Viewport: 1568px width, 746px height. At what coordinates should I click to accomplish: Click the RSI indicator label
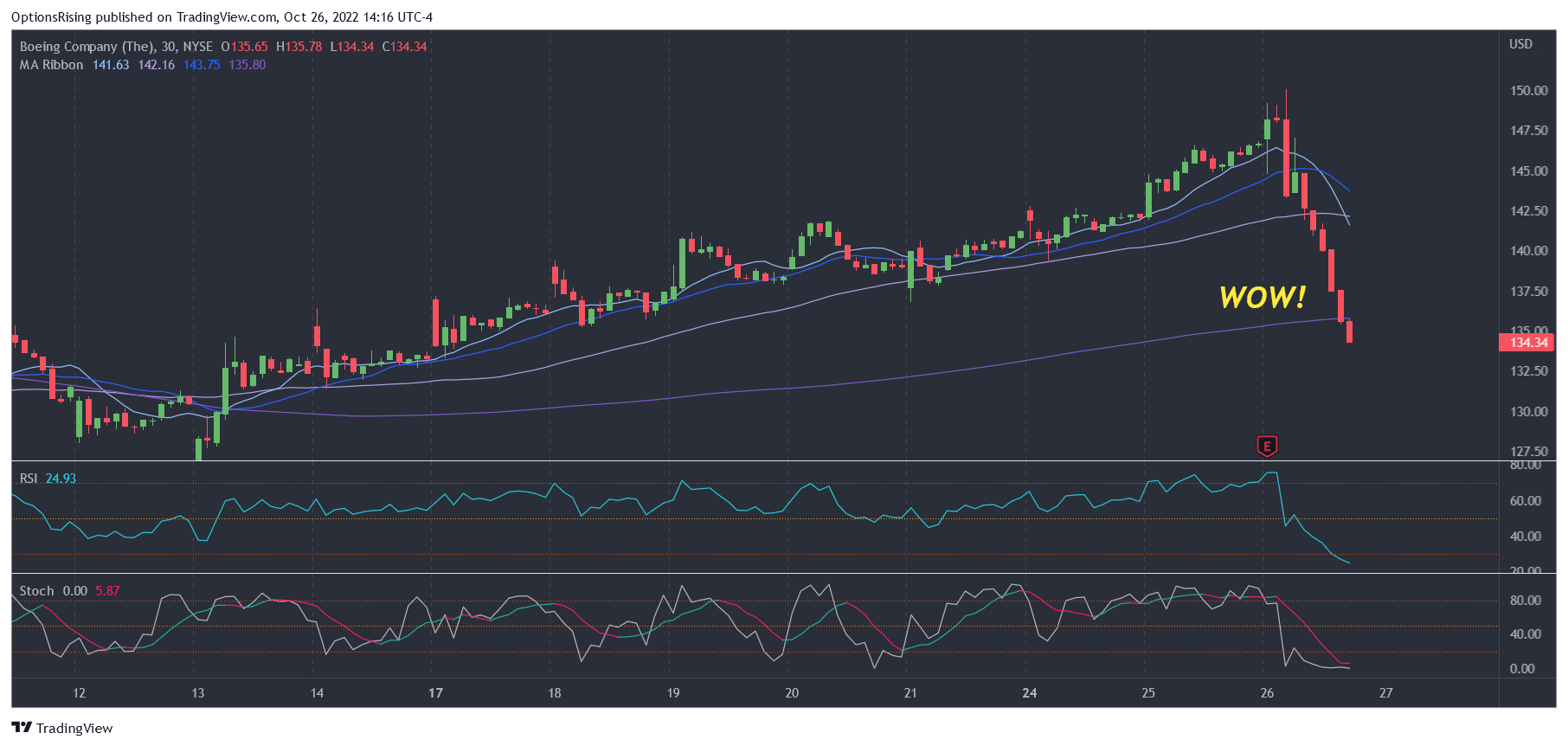click(29, 479)
